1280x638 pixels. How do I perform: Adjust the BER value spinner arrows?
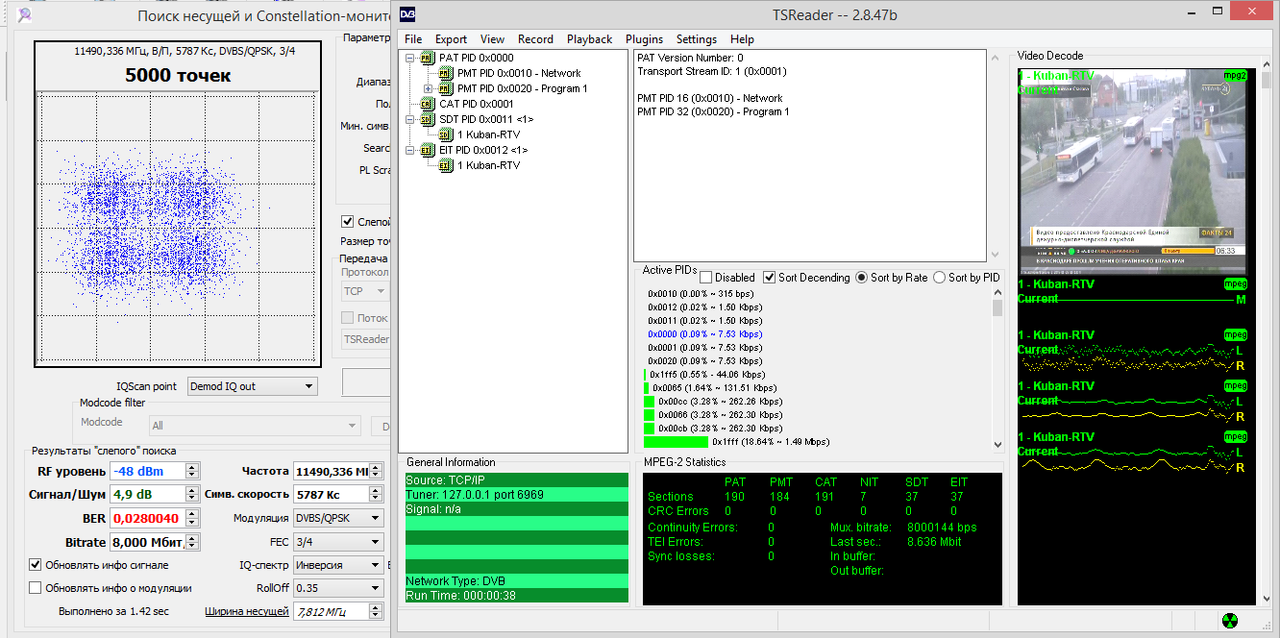(x=192, y=518)
